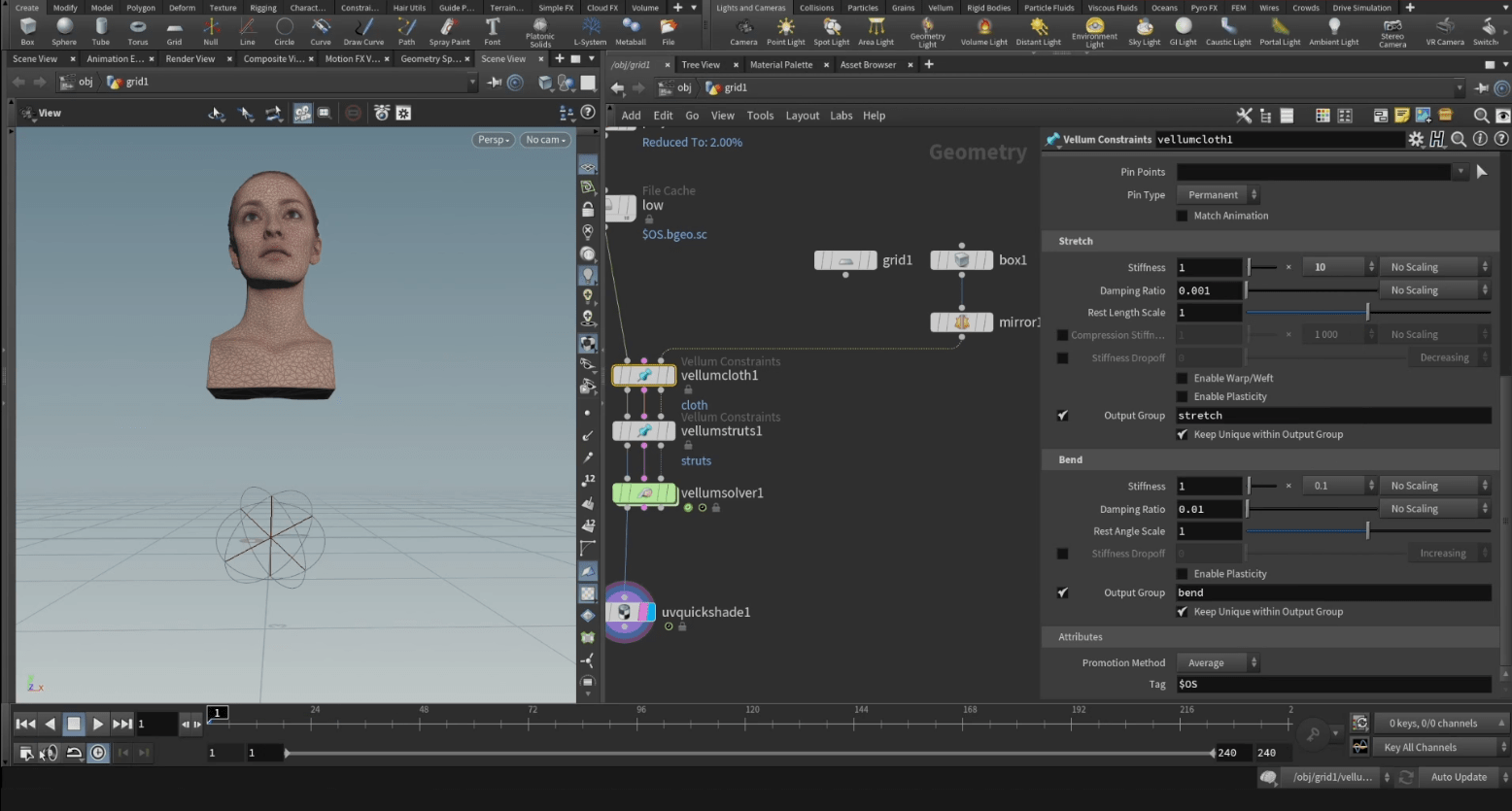Create a Metaball from the shelf
This screenshot has width=1512, height=811.
[x=631, y=29]
